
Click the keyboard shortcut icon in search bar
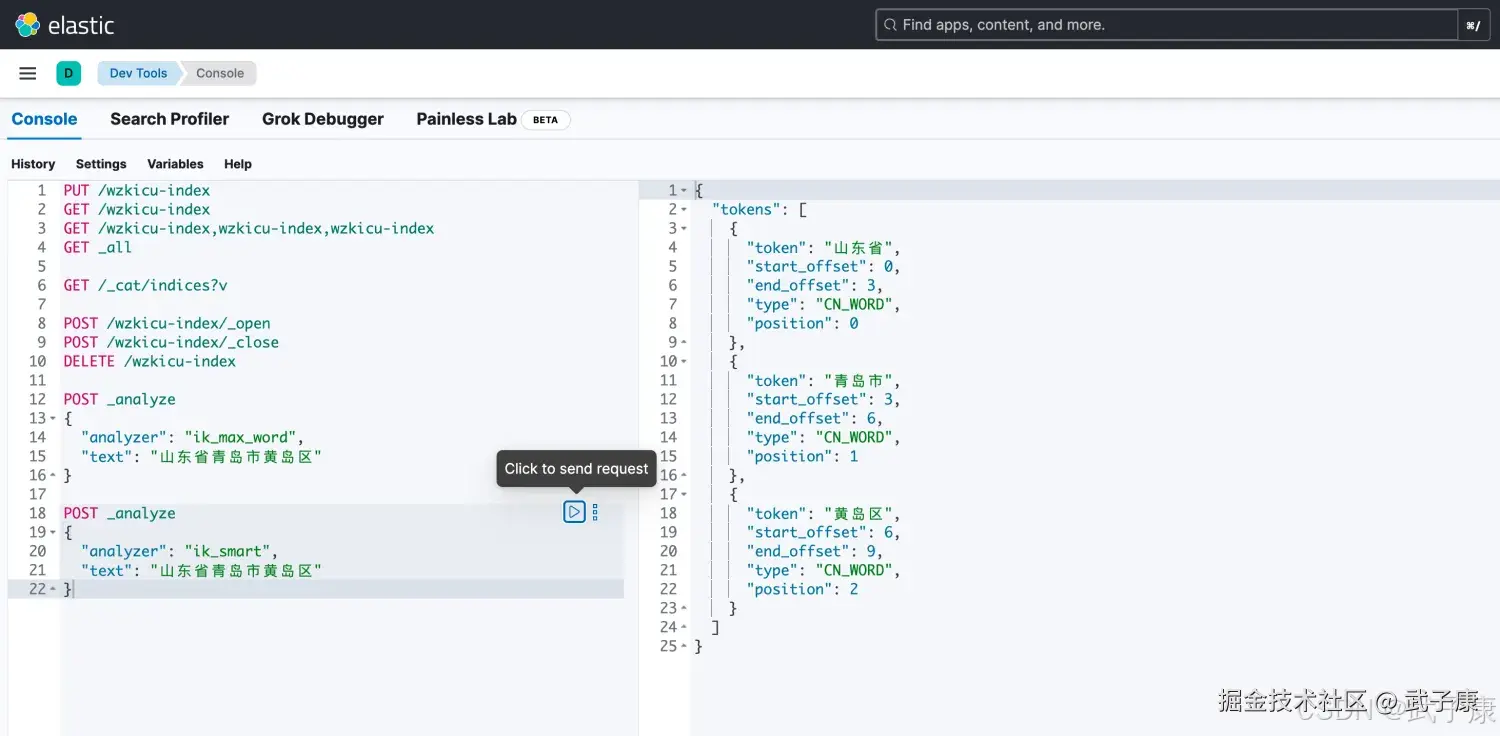[1472, 25]
